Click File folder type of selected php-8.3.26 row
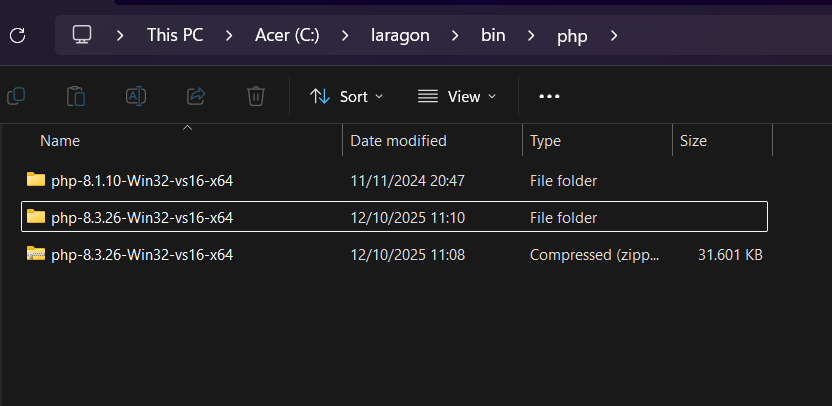The height and width of the screenshot is (406, 832). (x=564, y=218)
